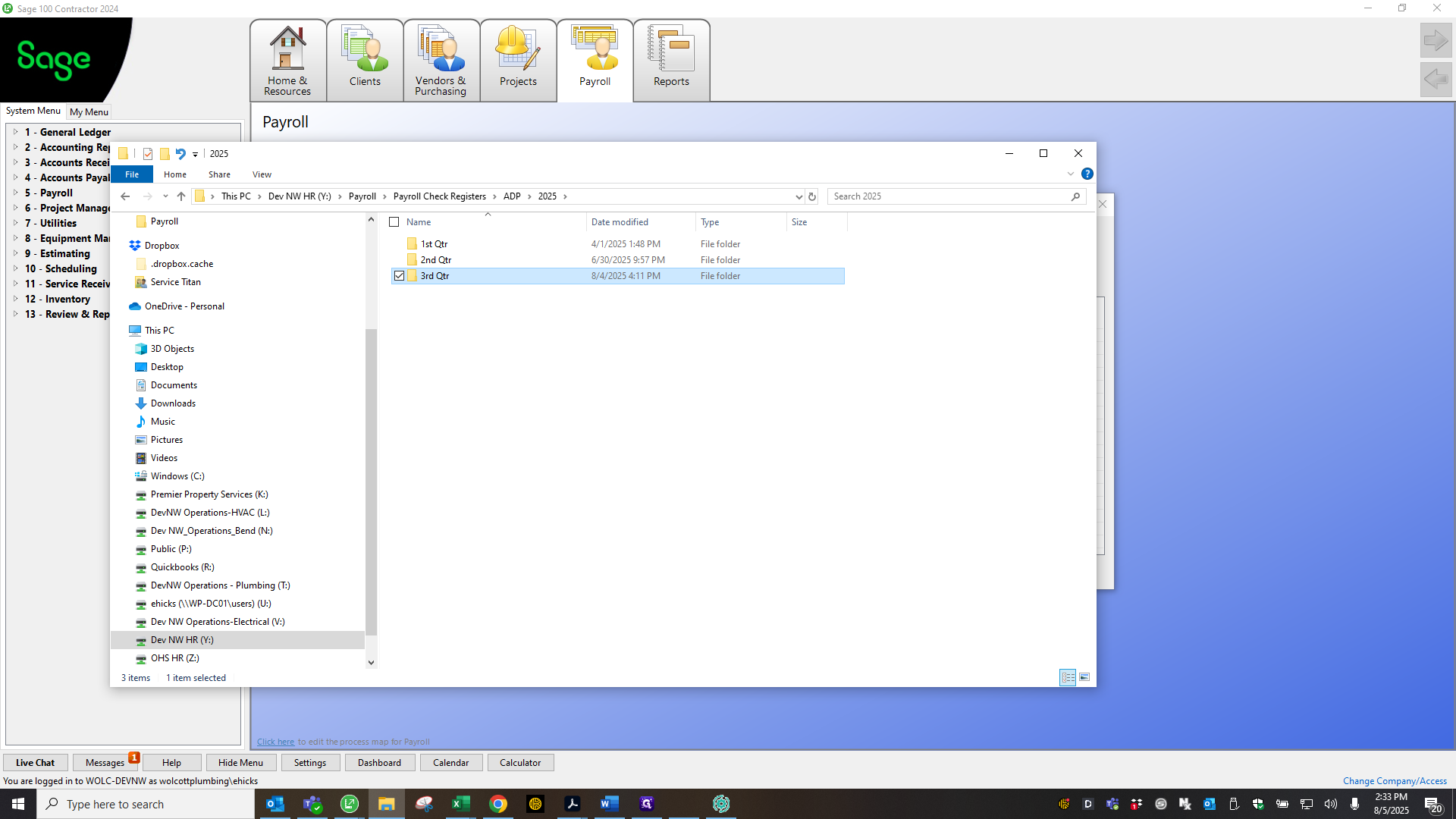1456x819 pixels.
Task: Open the Share ribbon tab
Action: point(219,174)
